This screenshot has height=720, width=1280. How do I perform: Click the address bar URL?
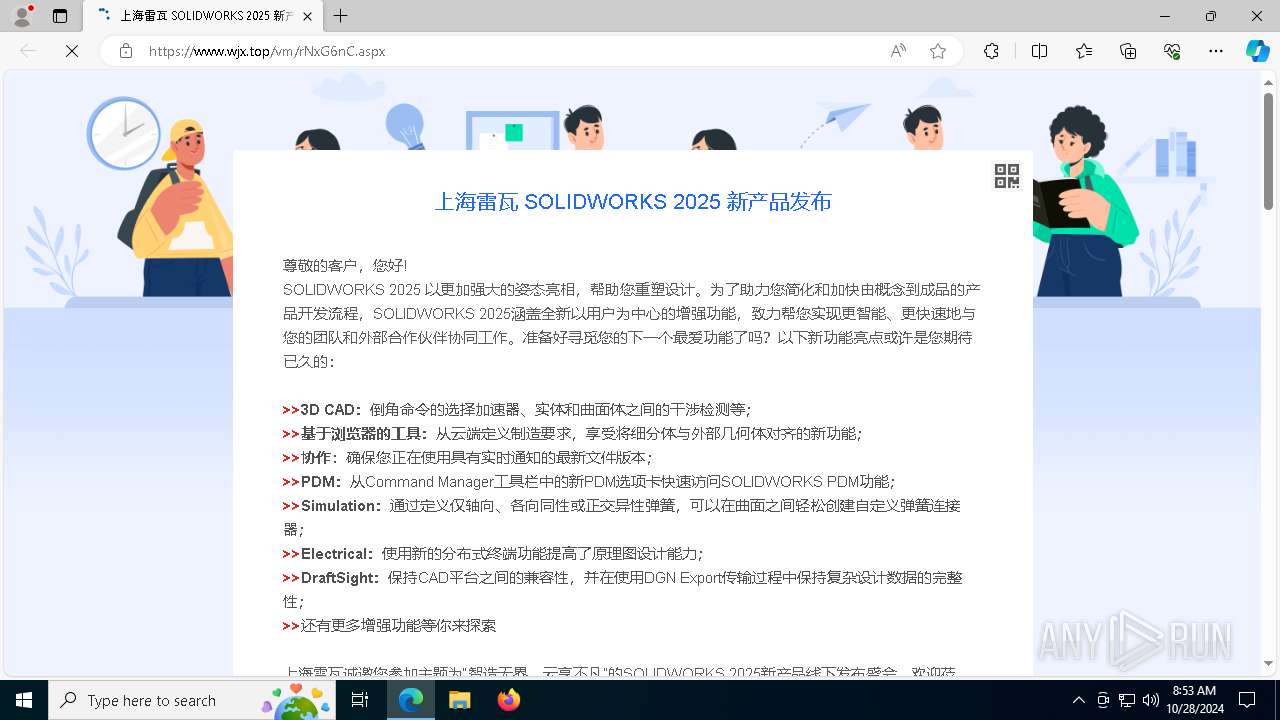point(267,51)
